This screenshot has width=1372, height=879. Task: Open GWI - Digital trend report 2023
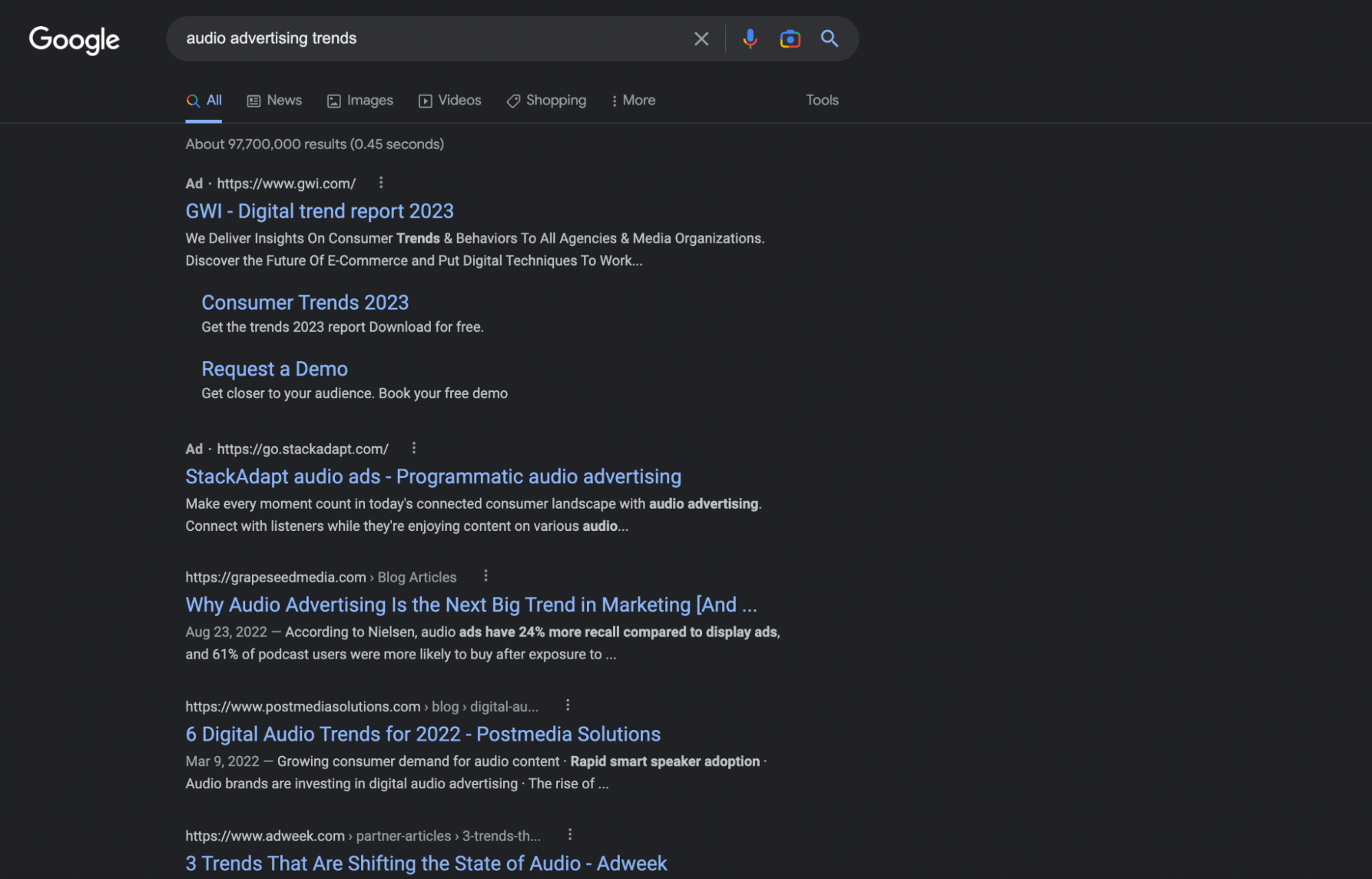tap(320, 211)
